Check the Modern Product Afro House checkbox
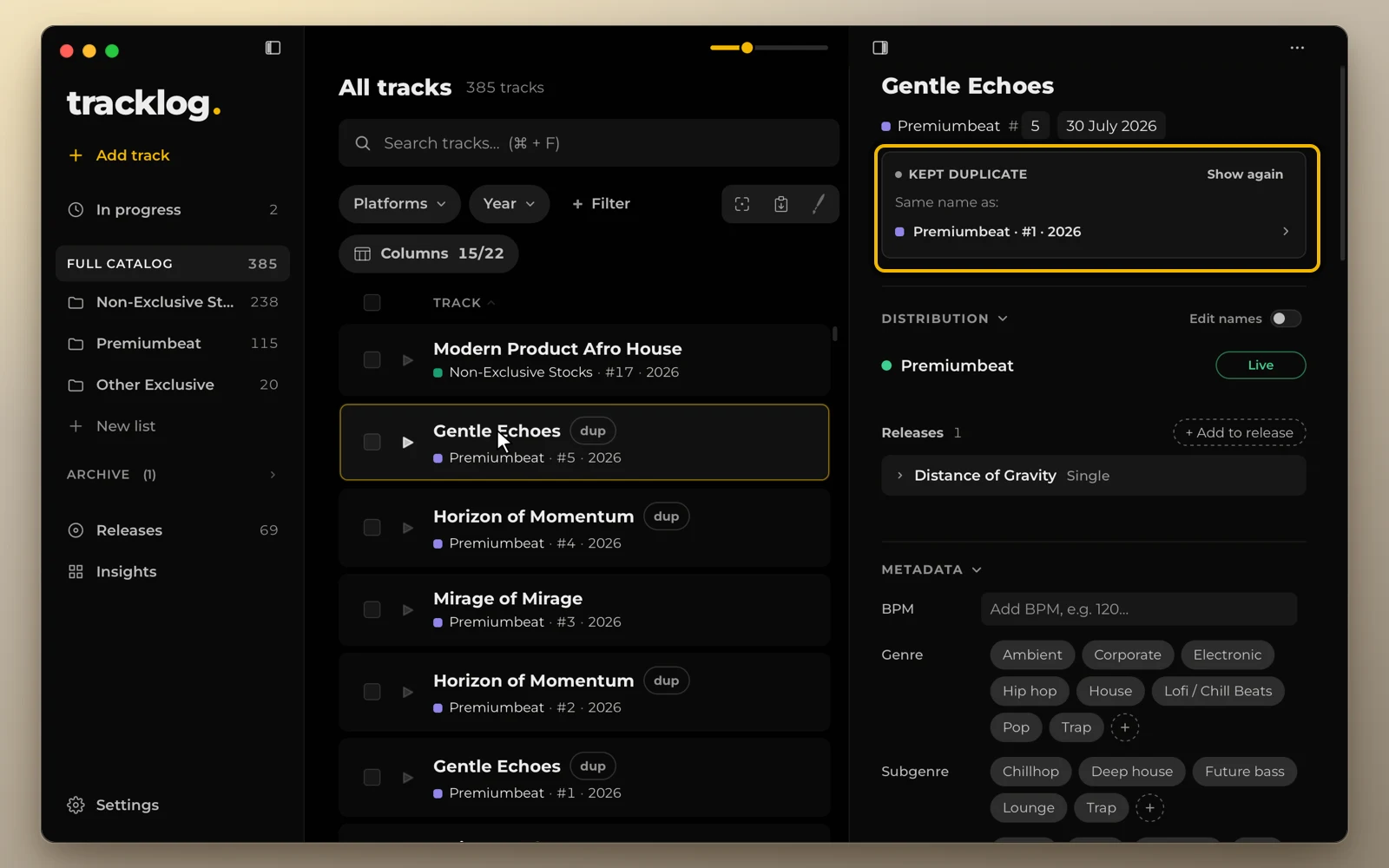The image size is (1389, 868). [x=372, y=360]
